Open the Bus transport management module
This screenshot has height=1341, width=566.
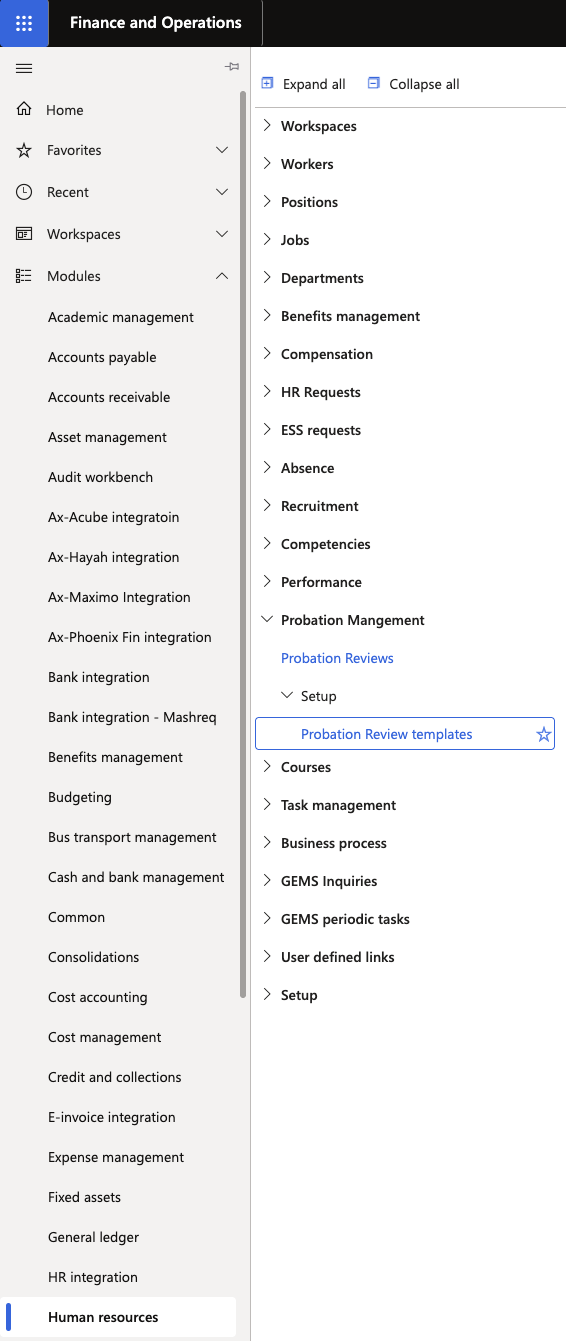point(132,837)
